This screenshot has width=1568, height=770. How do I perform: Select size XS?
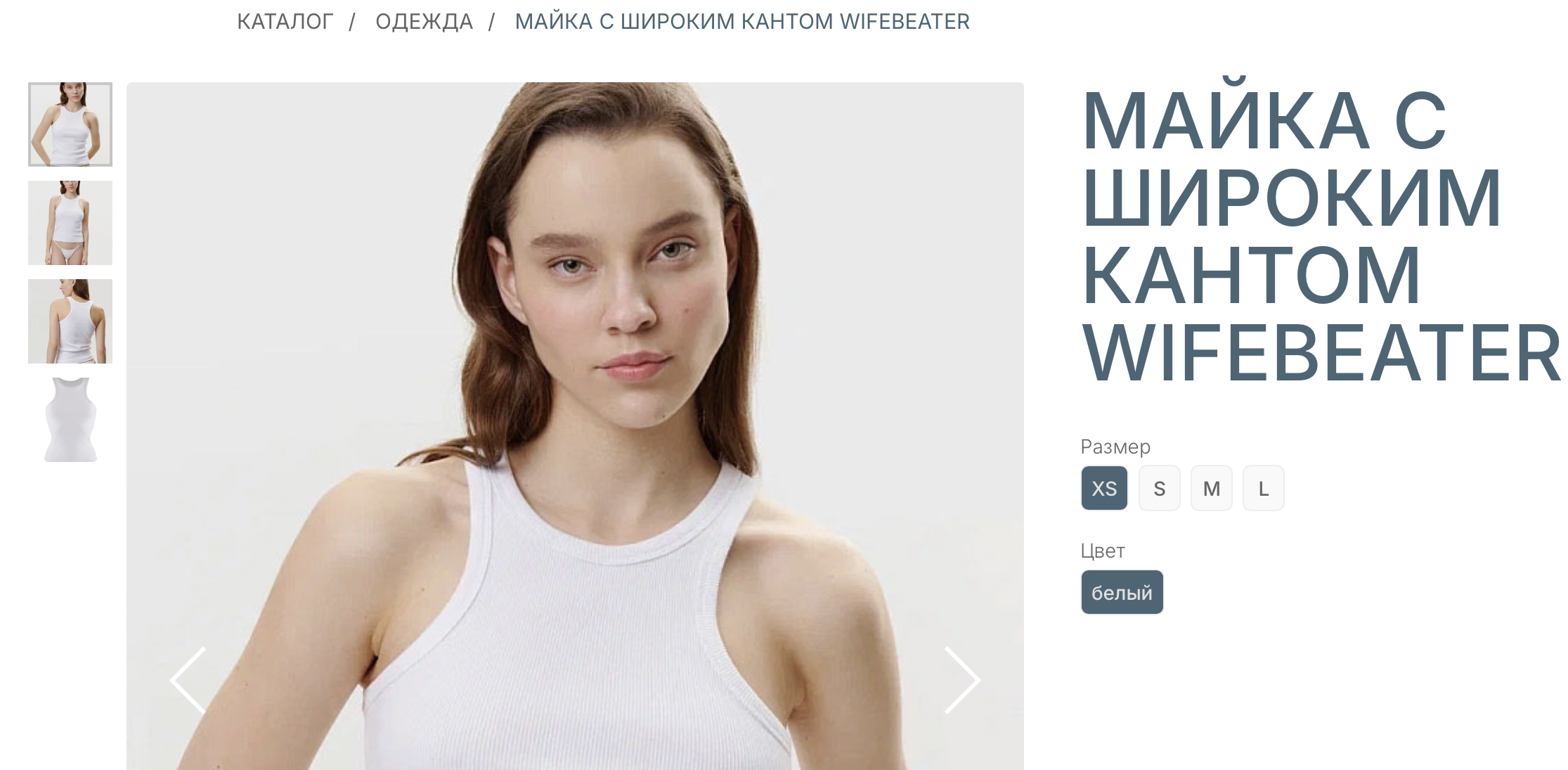pyautogui.click(x=1104, y=488)
